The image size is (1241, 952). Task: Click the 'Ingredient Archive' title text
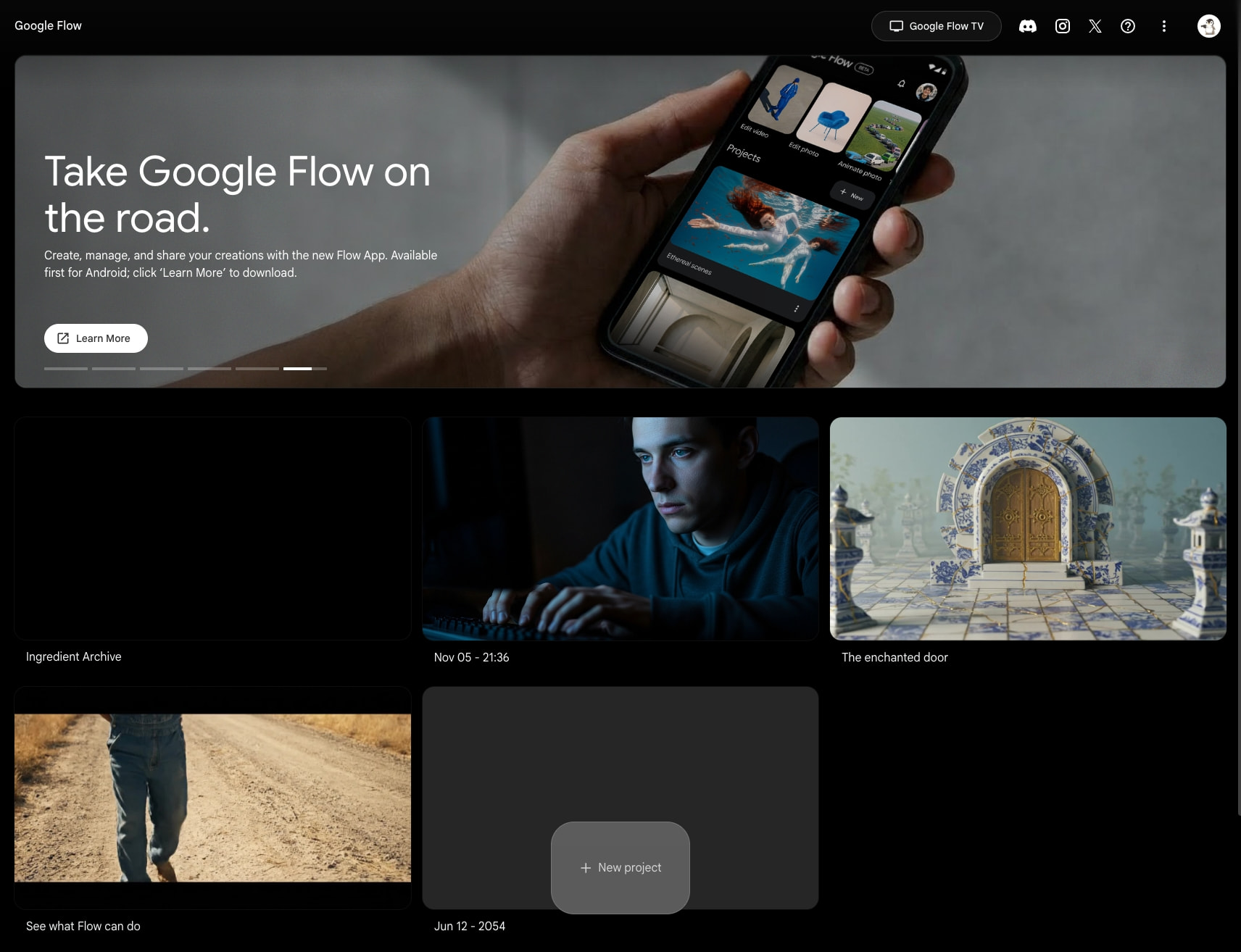(74, 656)
